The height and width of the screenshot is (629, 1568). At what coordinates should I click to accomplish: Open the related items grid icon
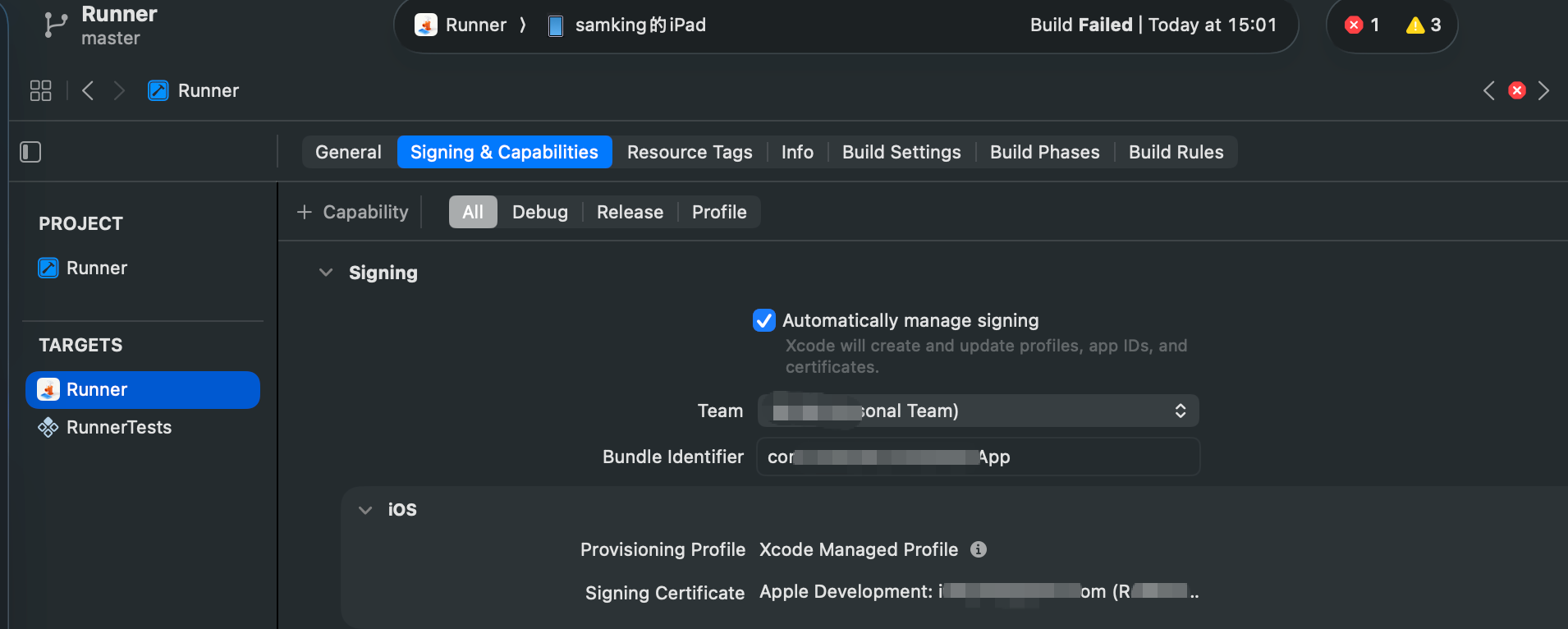(41, 90)
